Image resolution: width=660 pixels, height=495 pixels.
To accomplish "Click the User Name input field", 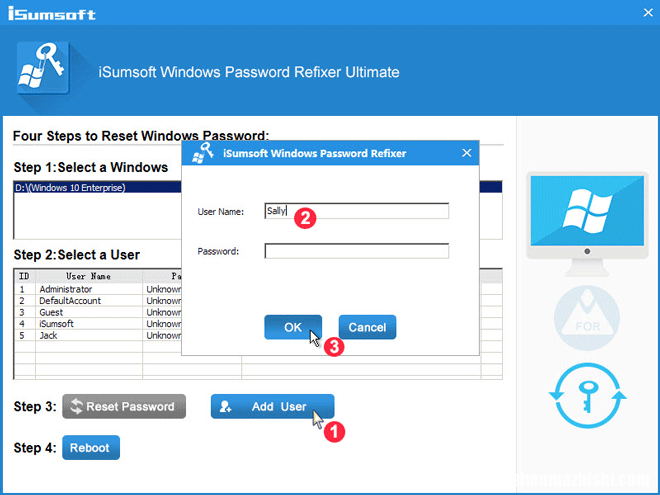I will (357, 211).
